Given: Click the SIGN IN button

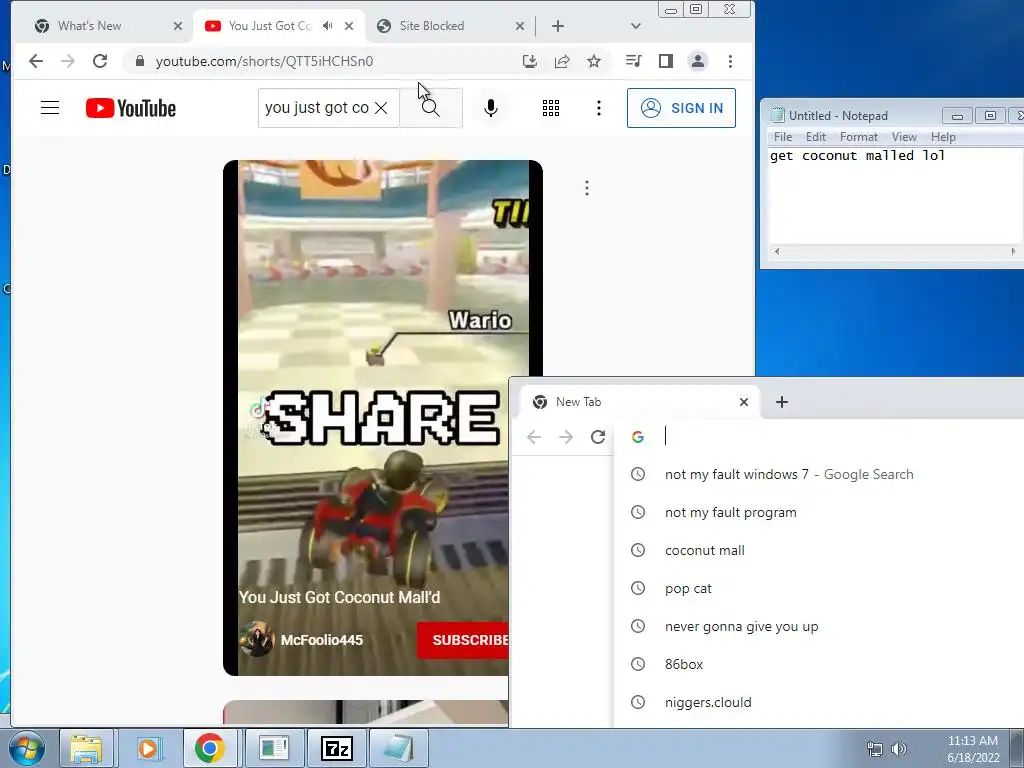Looking at the screenshot, I should point(681,108).
